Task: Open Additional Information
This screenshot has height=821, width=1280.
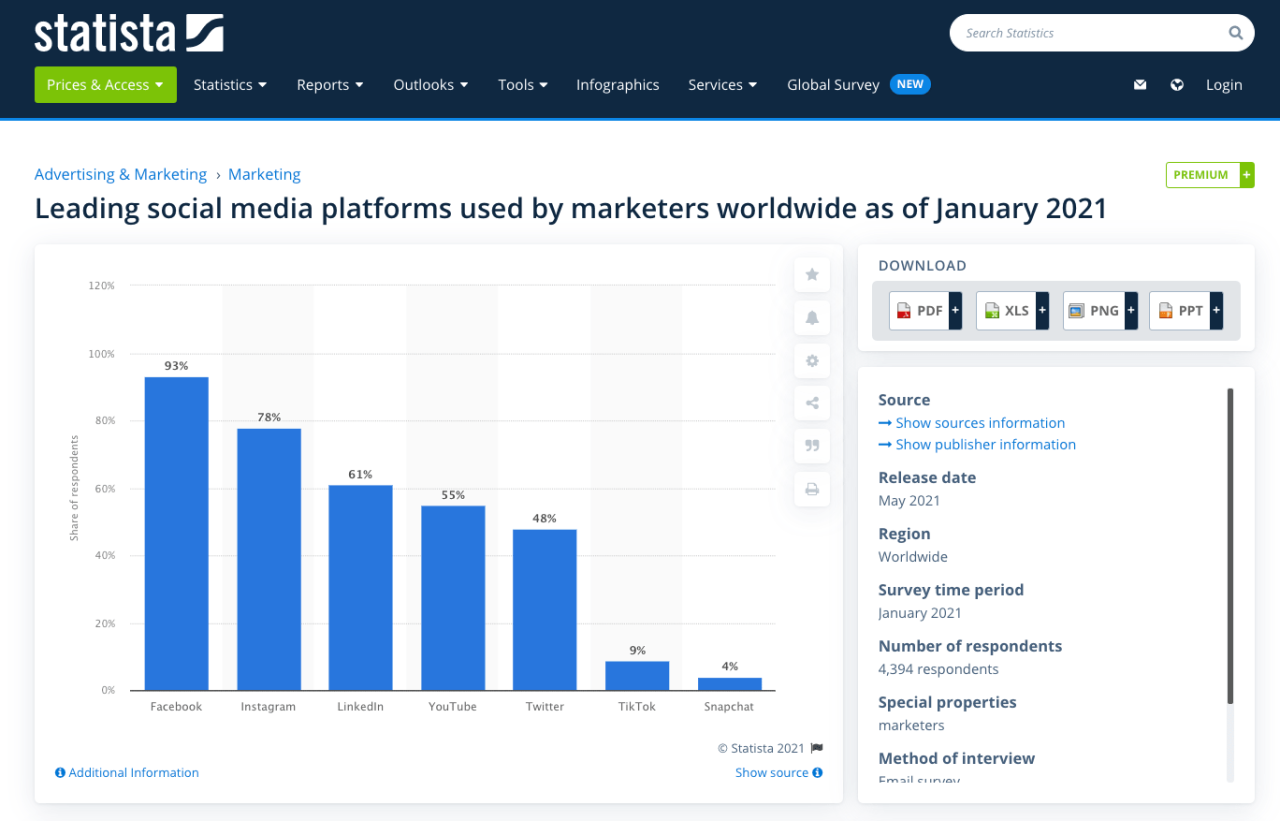Action: tap(127, 772)
